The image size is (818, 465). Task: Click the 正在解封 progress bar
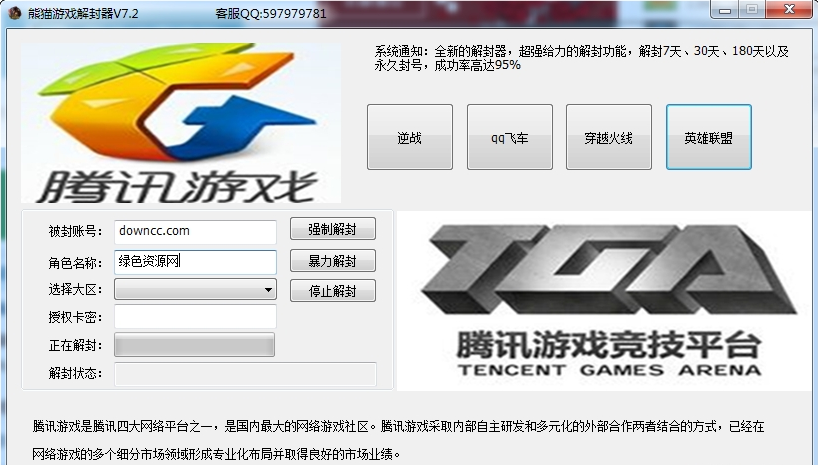click(x=195, y=345)
